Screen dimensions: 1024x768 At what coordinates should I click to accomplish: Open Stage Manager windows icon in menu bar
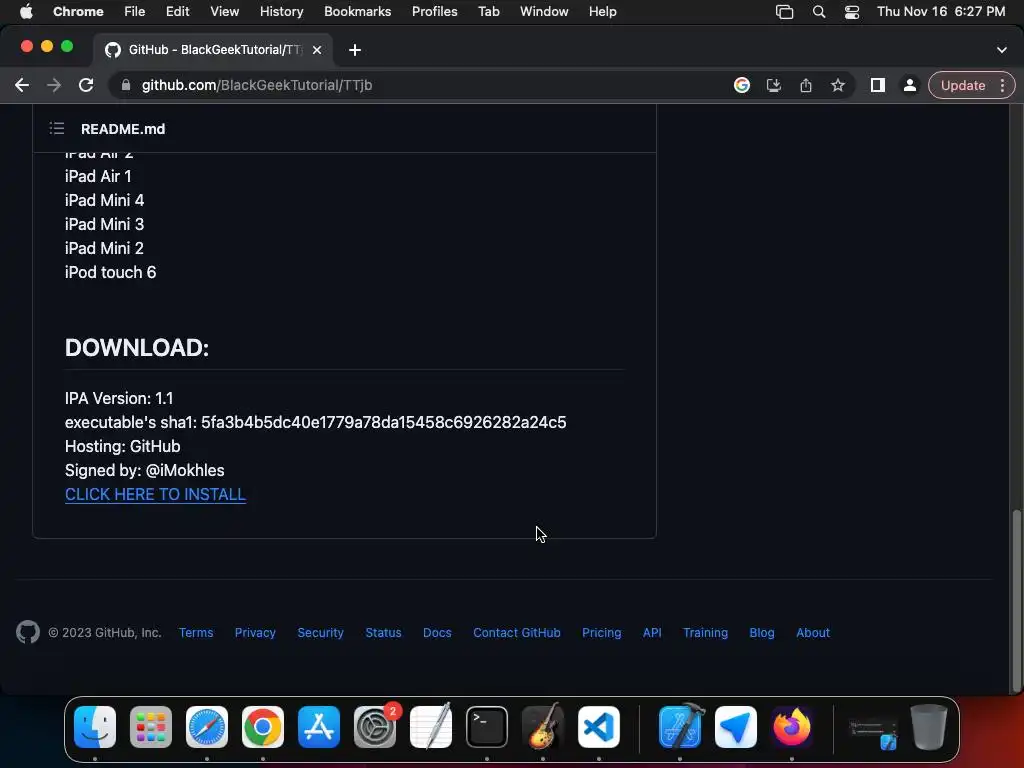784,12
